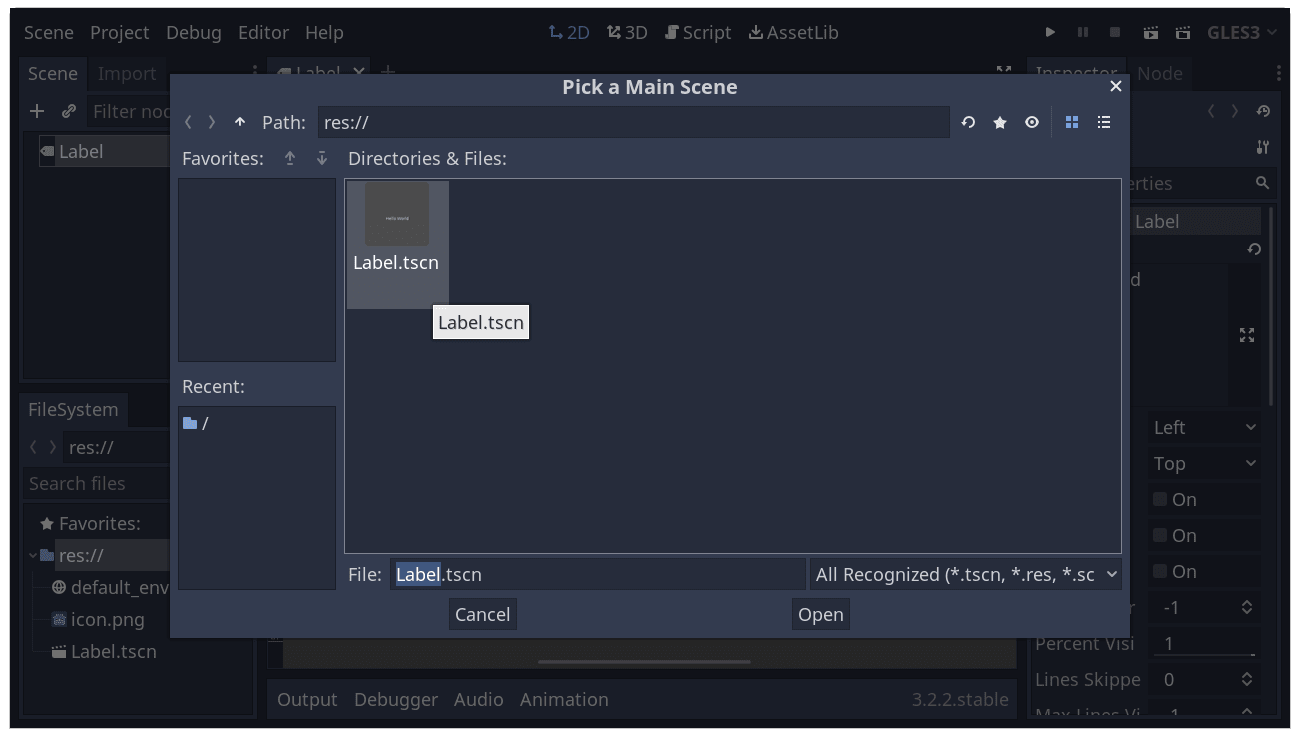The height and width of the screenshot is (738, 1300).
Task: Enable the Autowrap On checkbox
Action: tap(1161, 499)
